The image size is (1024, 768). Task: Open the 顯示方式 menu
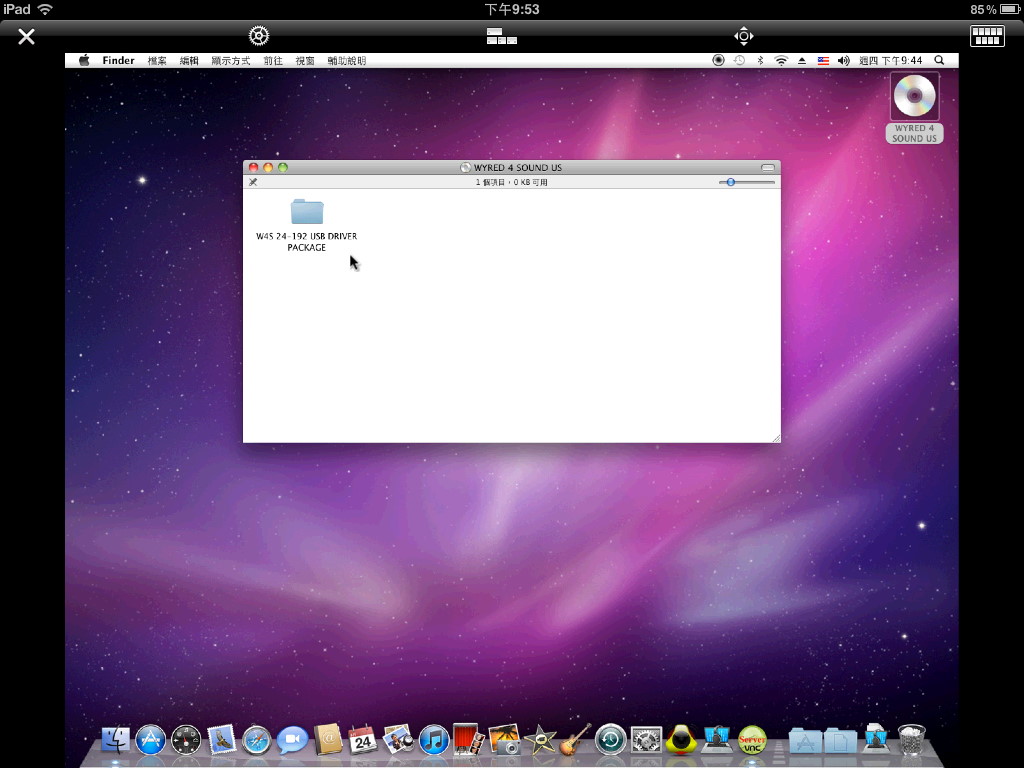tap(231, 61)
